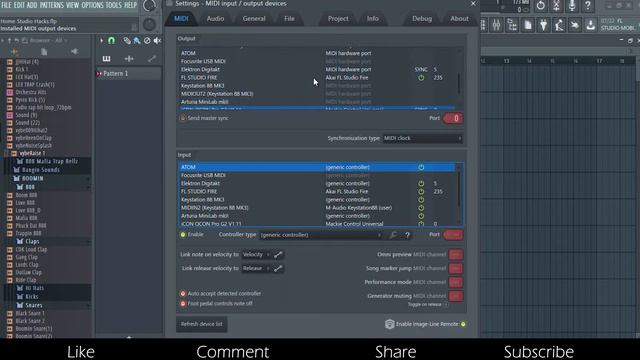640x360 pixels.
Task: Click the one-click audio recording icon with X
Action: point(556,6)
